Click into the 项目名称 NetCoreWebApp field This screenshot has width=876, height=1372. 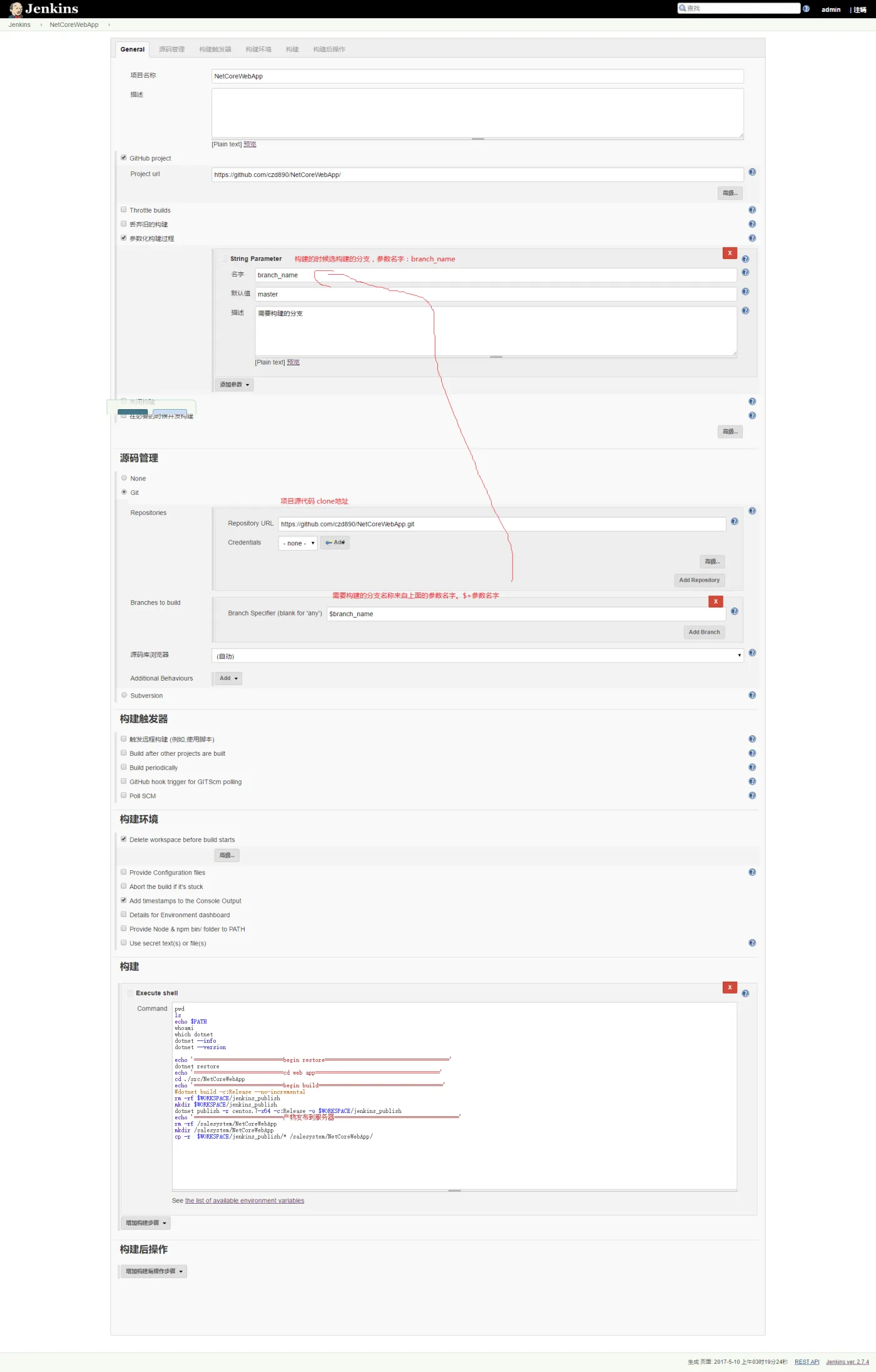click(x=477, y=76)
